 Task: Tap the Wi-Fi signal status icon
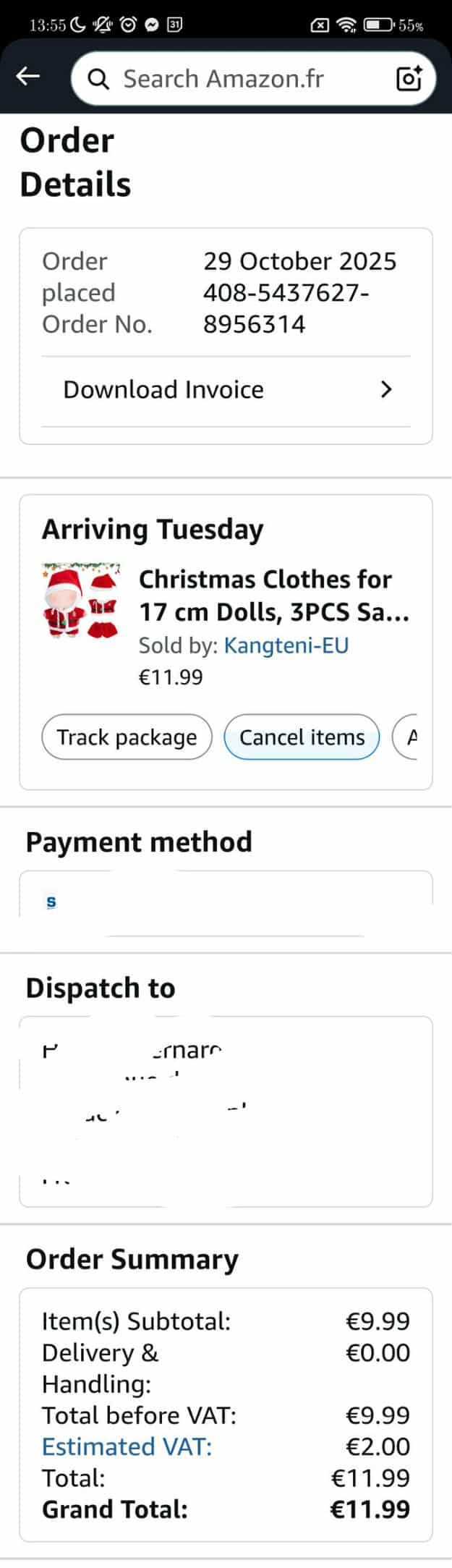[x=347, y=25]
